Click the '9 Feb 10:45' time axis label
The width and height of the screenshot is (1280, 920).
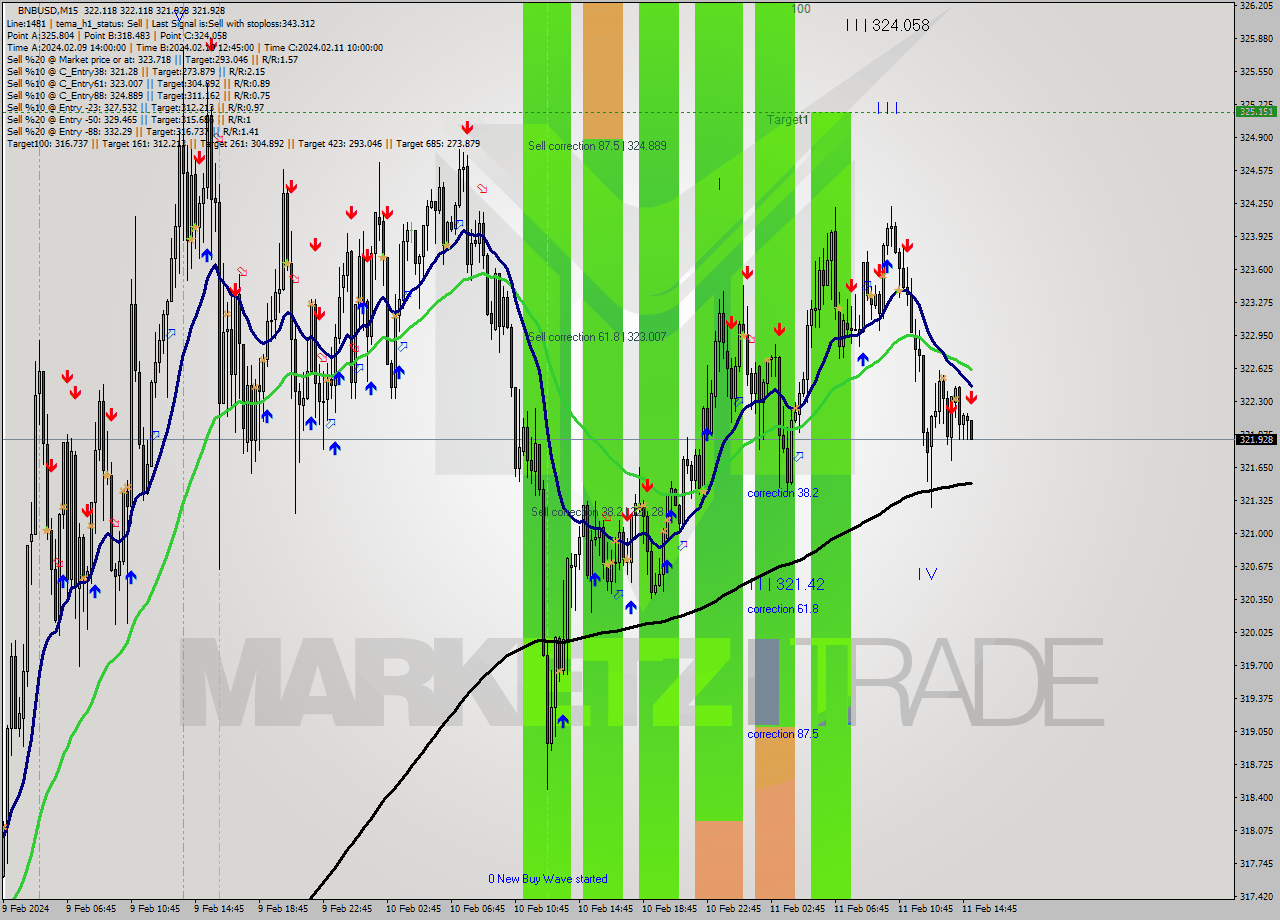[x=155, y=909]
